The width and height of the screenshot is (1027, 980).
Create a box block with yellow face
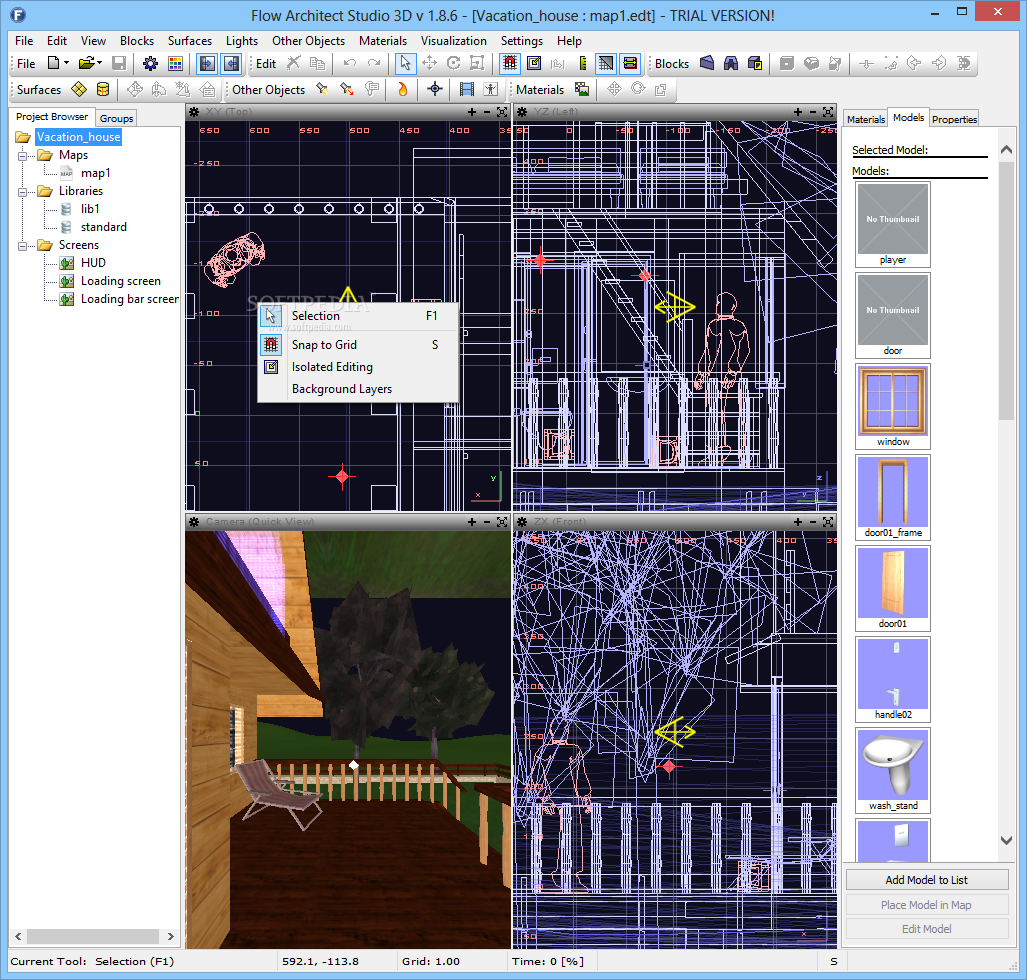point(755,64)
